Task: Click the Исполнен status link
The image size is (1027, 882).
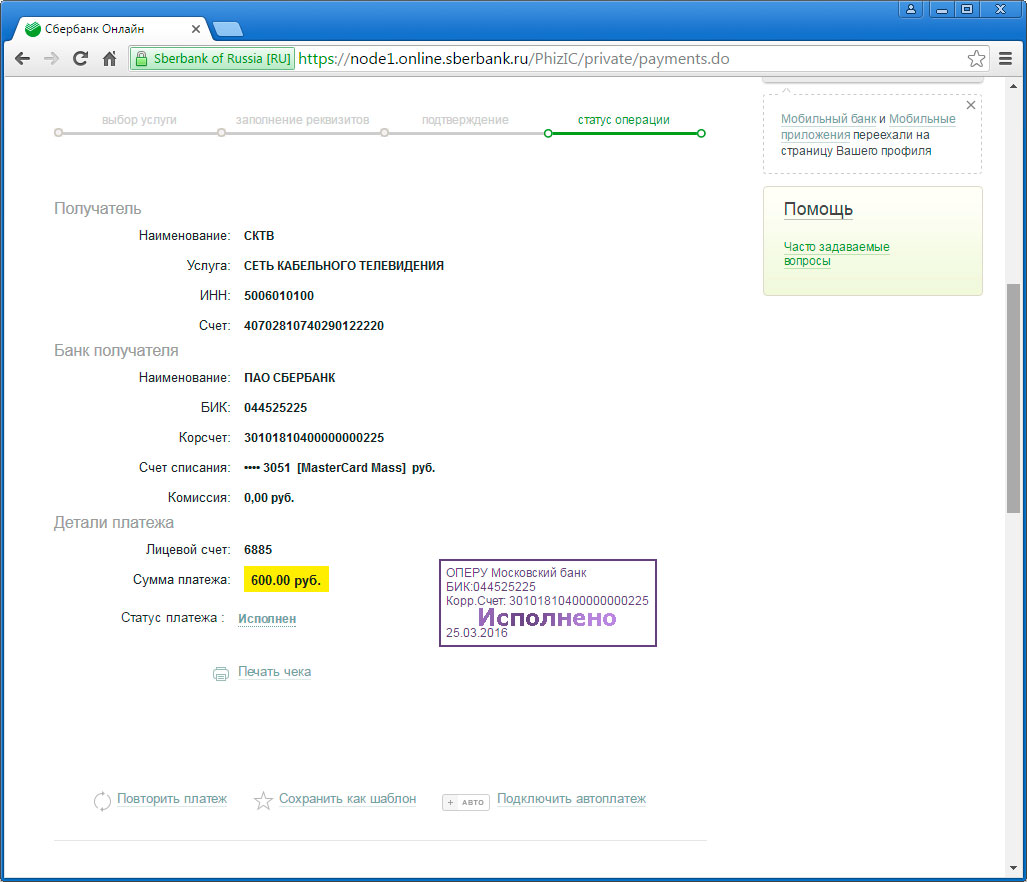Action: click(267, 619)
